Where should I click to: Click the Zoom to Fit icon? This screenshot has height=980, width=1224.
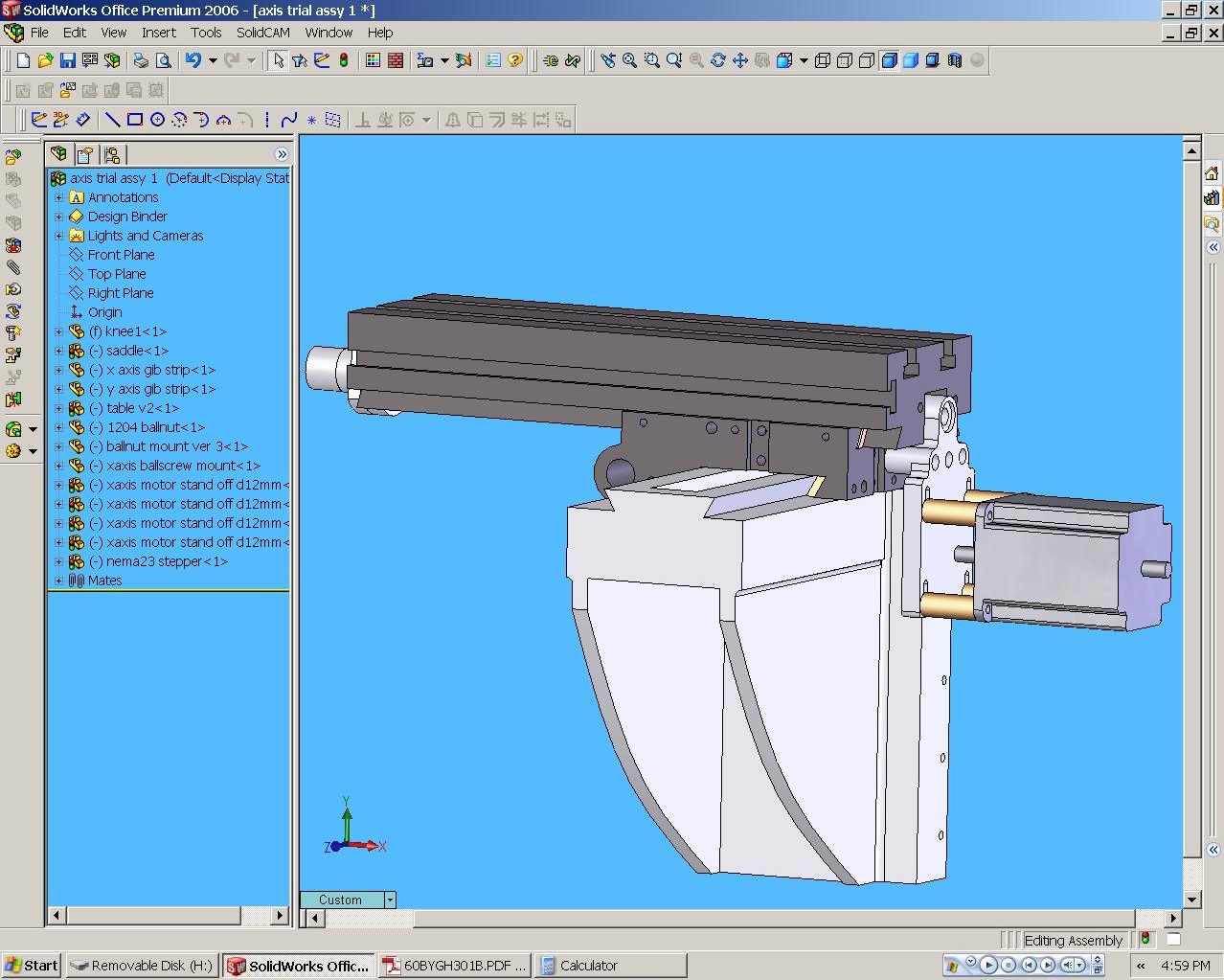pos(629,60)
